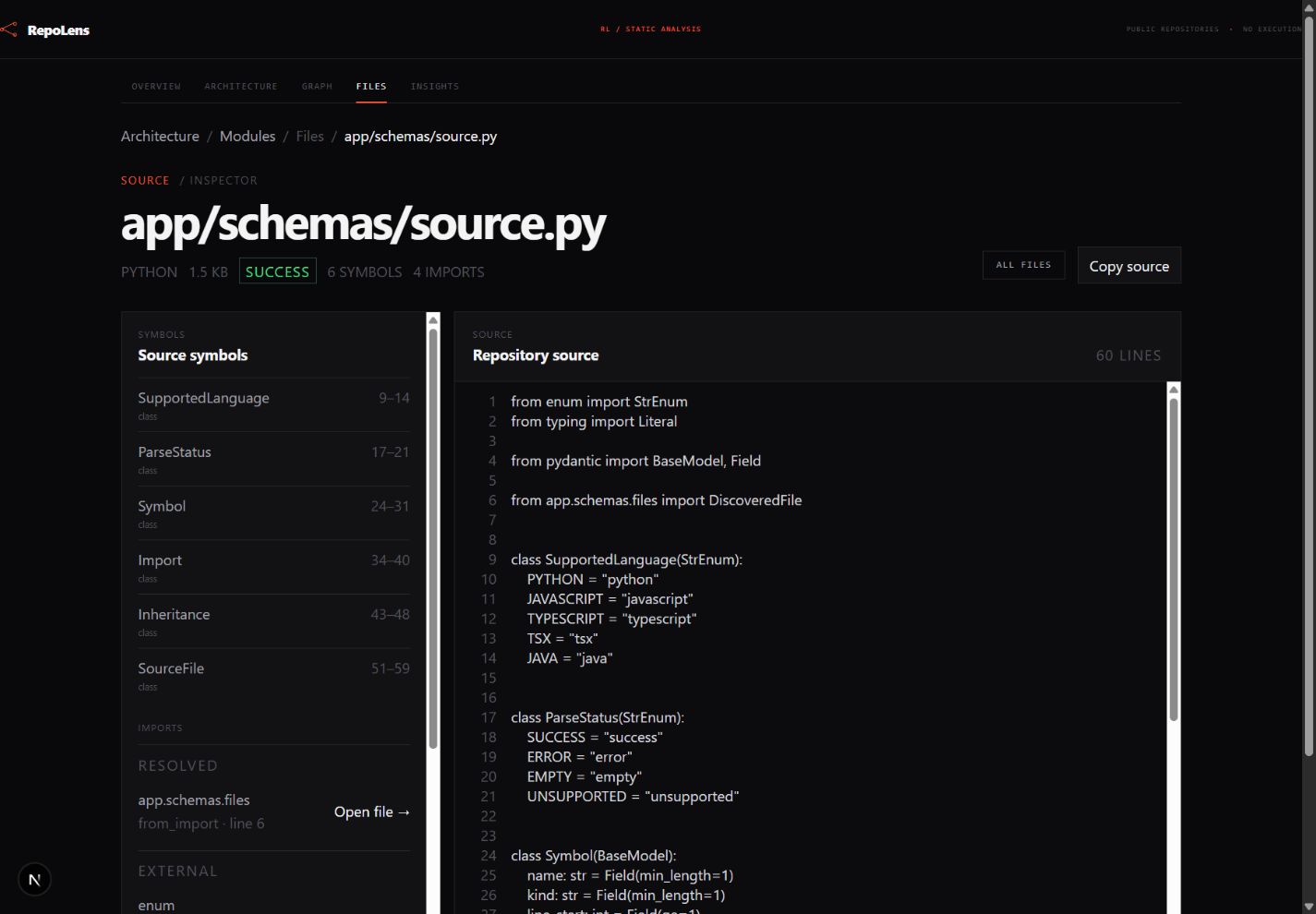The width and height of the screenshot is (1316, 914).
Task: Select the Files tab
Action: click(371, 86)
